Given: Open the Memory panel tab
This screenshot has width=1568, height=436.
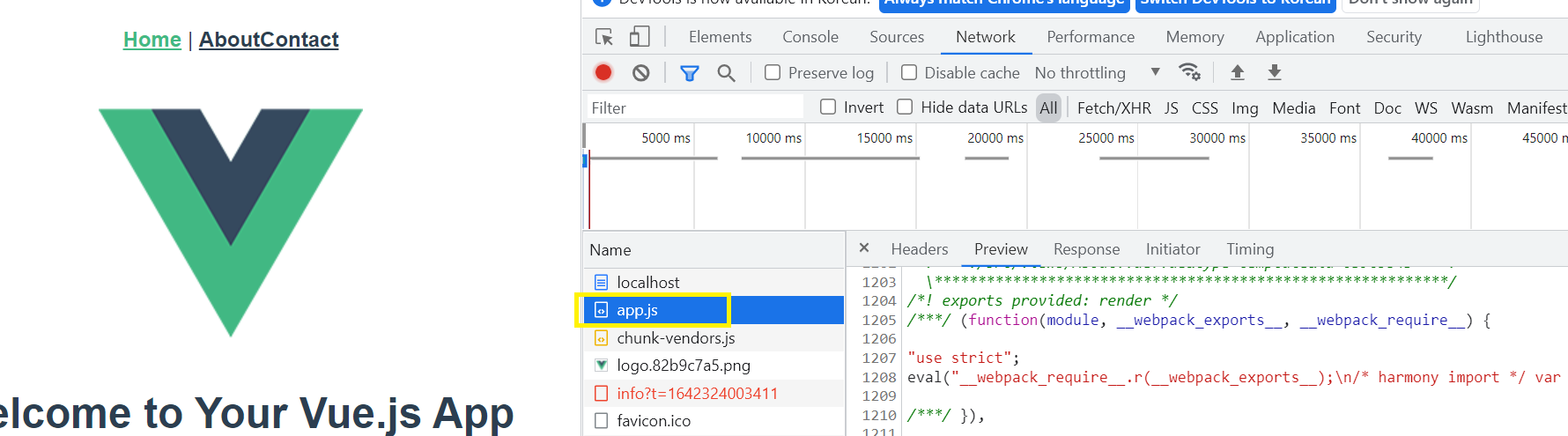Looking at the screenshot, I should pyautogui.click(x=1194, y=37).
